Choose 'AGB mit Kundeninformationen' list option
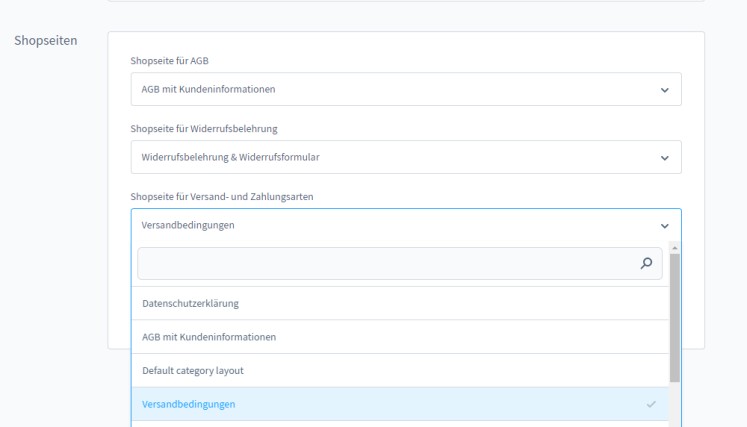 [x=209, y=337]
